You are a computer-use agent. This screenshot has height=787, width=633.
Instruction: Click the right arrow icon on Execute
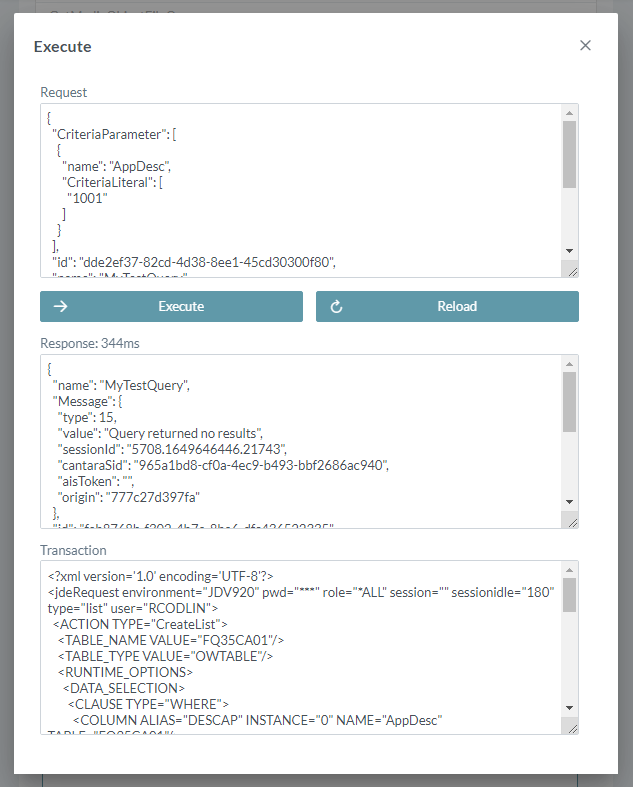tap(60, 307)
